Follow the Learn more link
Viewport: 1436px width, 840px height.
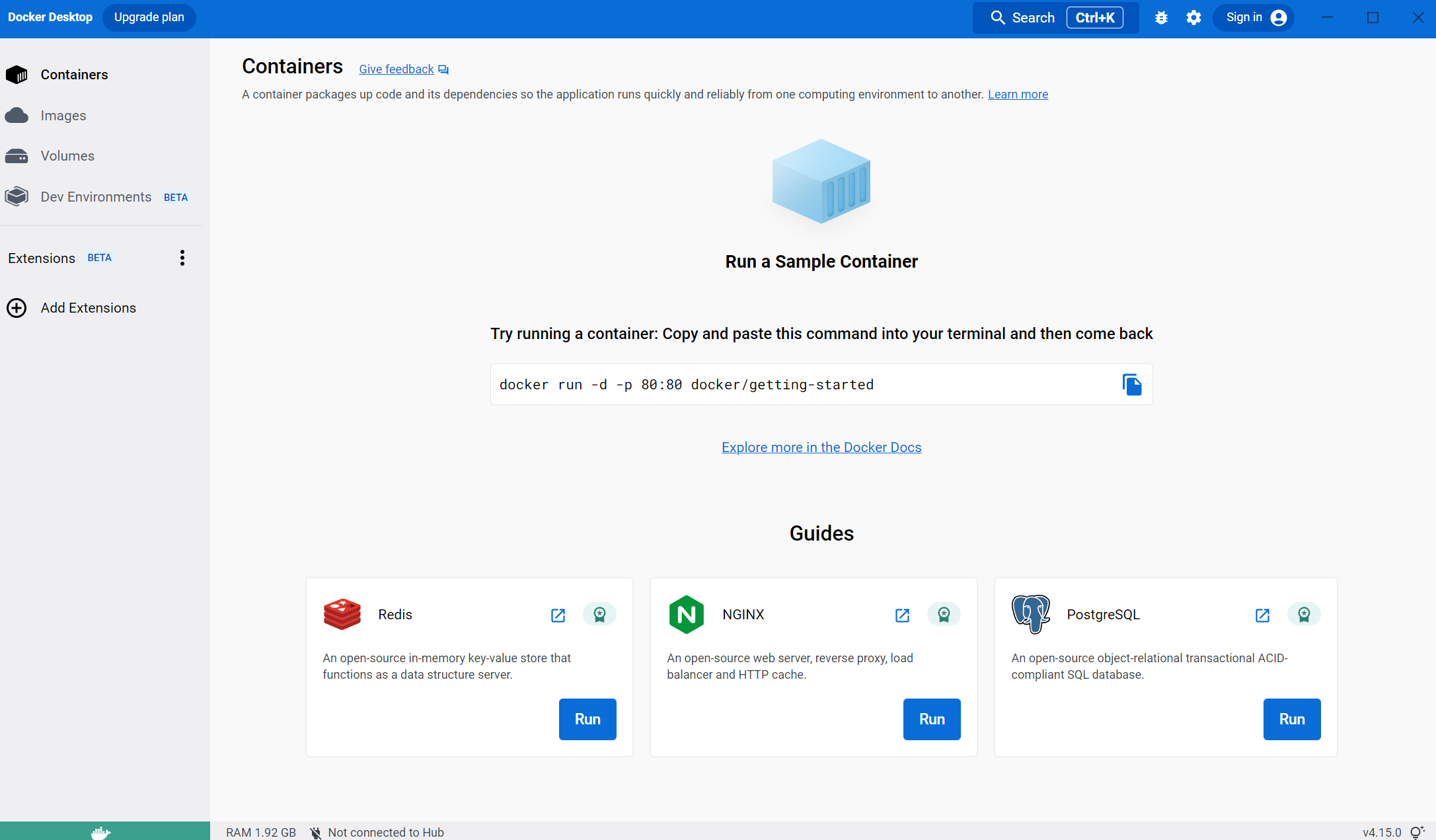click(1018, 95)
